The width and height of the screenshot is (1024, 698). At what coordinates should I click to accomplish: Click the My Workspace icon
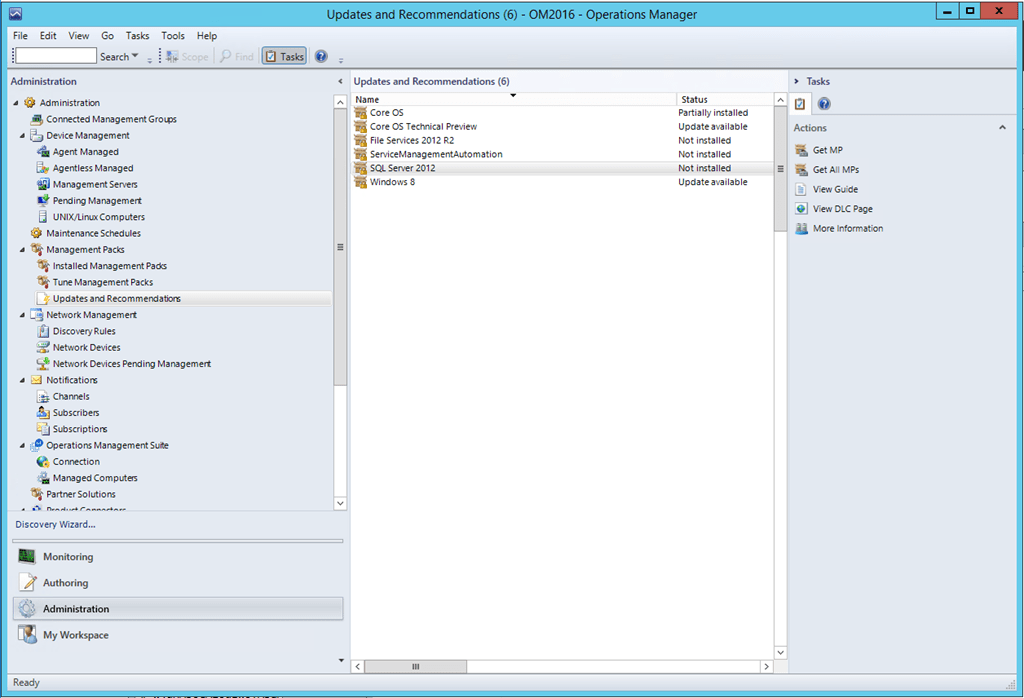coord(27,634)
